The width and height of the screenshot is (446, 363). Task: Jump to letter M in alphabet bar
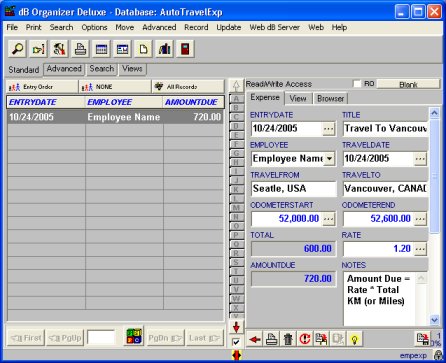[236, 208]
